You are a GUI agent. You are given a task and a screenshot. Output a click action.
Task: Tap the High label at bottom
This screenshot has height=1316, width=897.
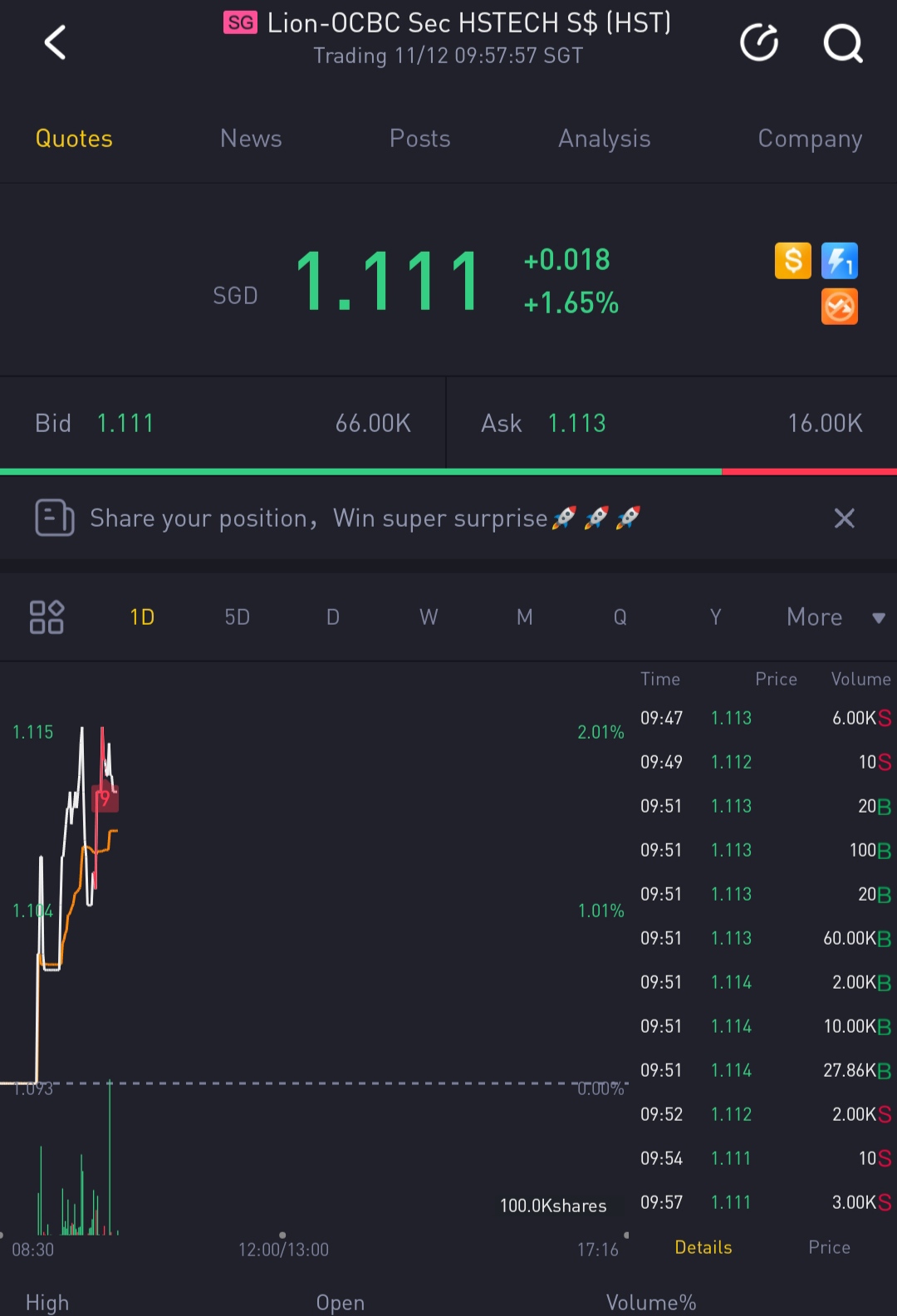(47, 1302)
